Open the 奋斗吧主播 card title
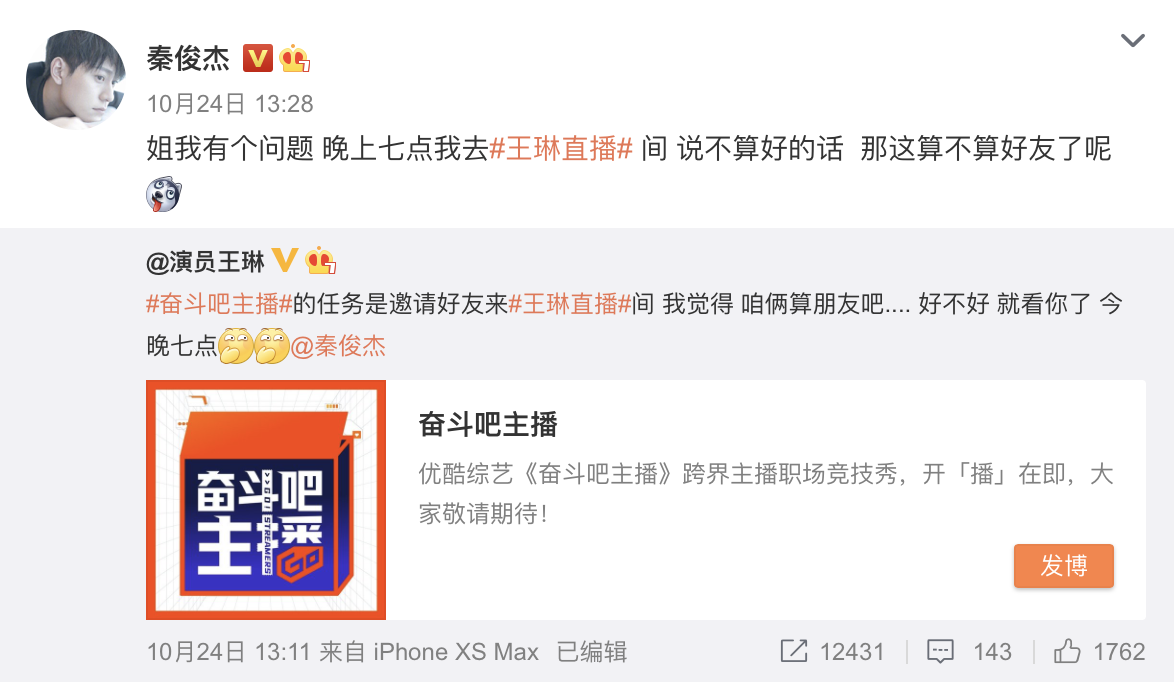 pyautogui.click(x=488, y=424)
